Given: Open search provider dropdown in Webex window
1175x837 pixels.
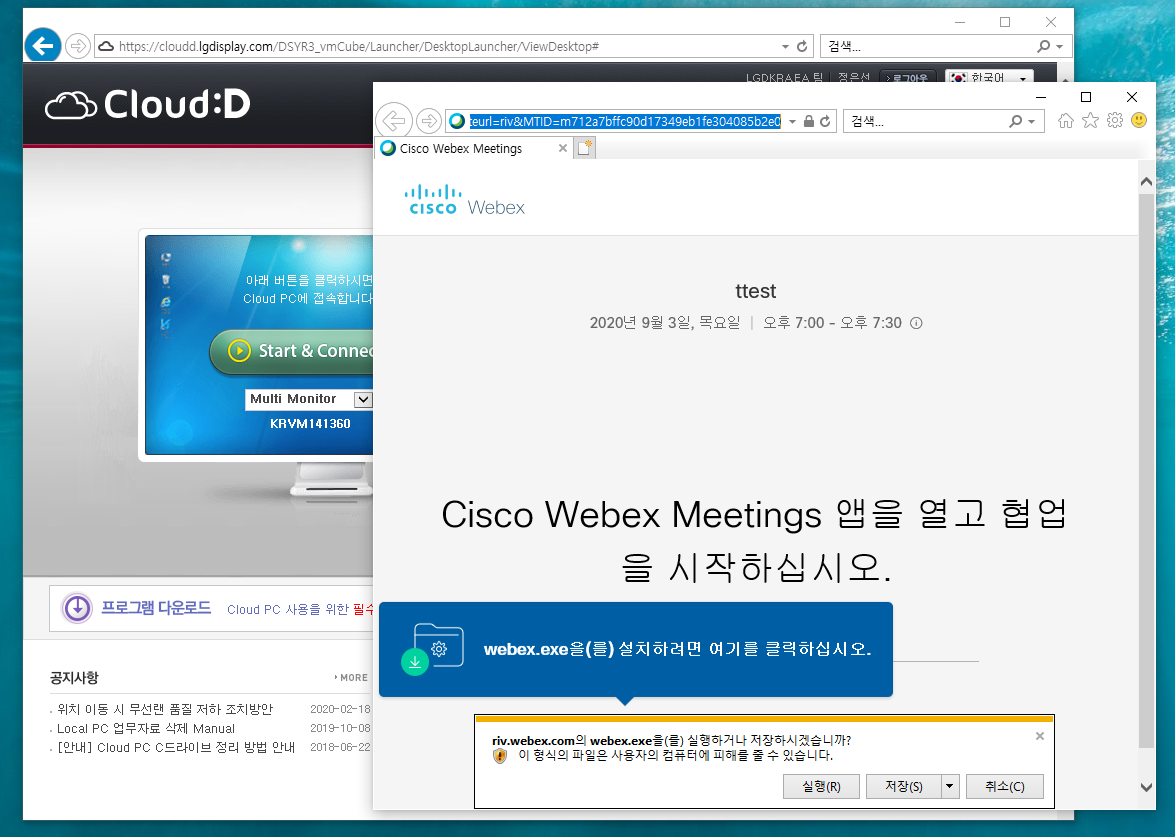Looking at the screenshot, I should 1032,121.
